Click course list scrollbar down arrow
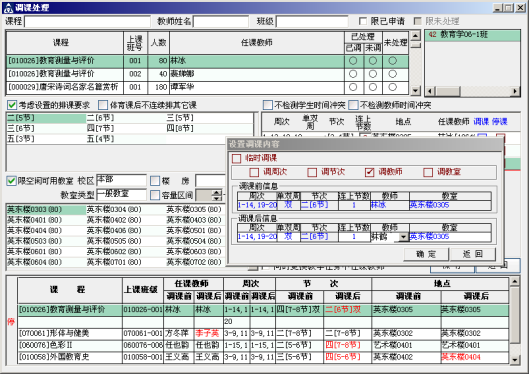Viewport: 530px width, 375px height. point(415,90)
